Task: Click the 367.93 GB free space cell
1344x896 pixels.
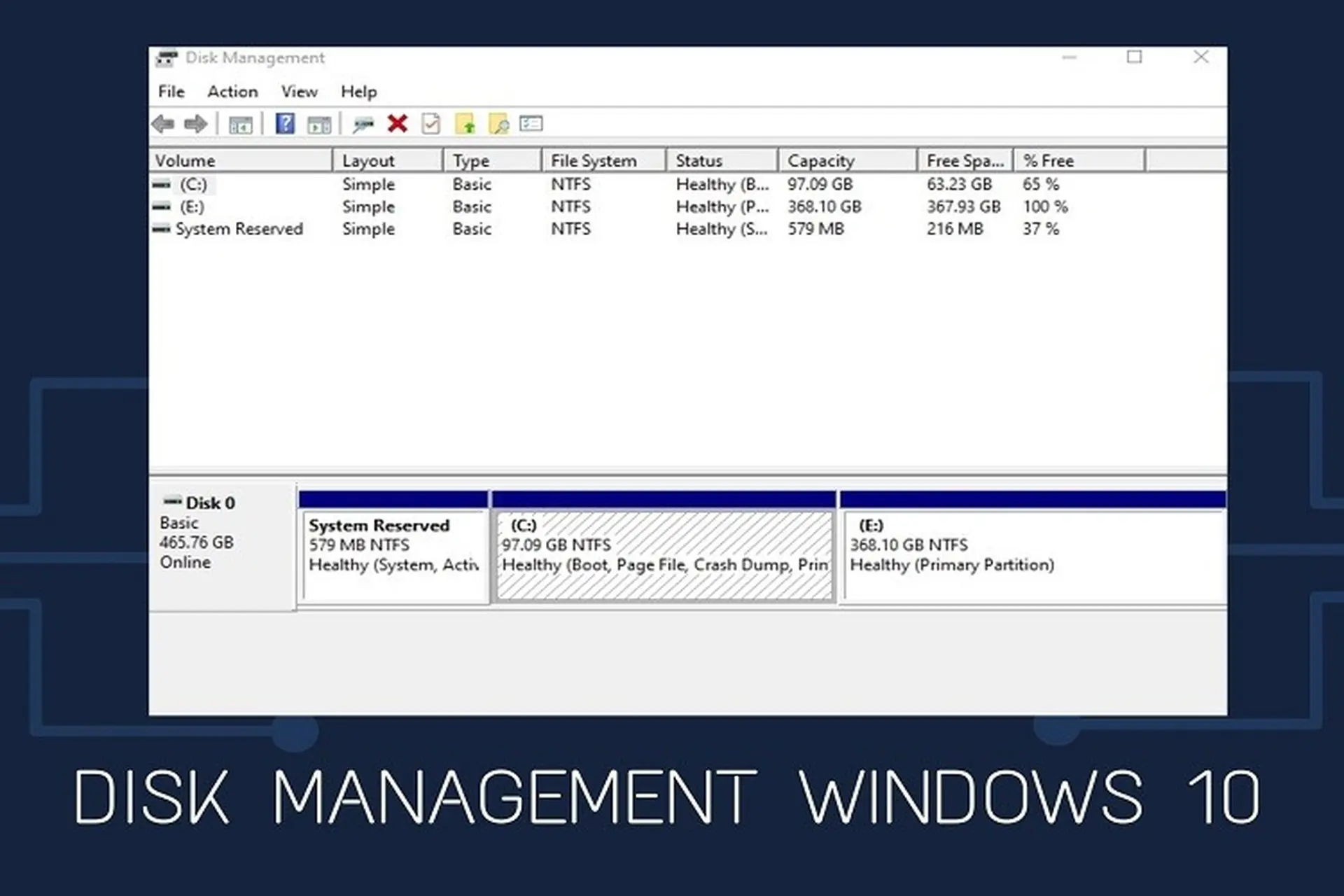Action: pyautogui.click(x=963, y=206)
